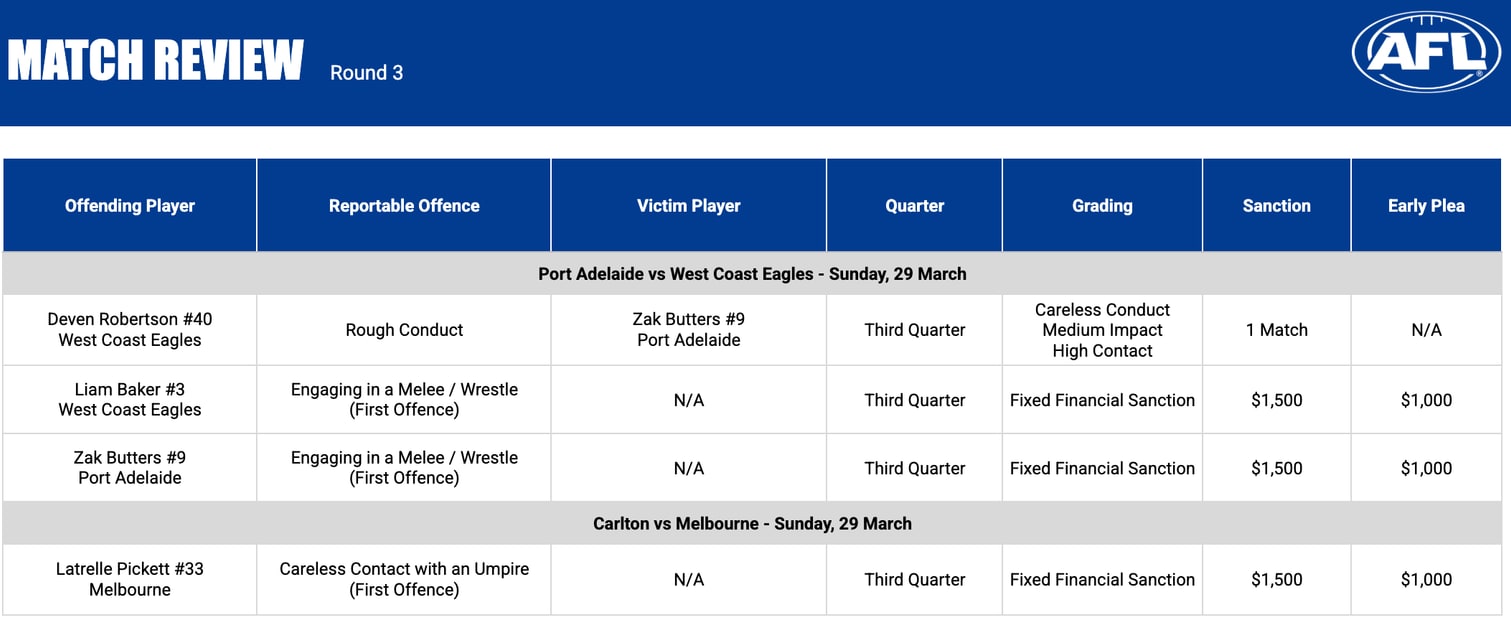
Task: Select the Grading column header
Action: point(1102,206)
